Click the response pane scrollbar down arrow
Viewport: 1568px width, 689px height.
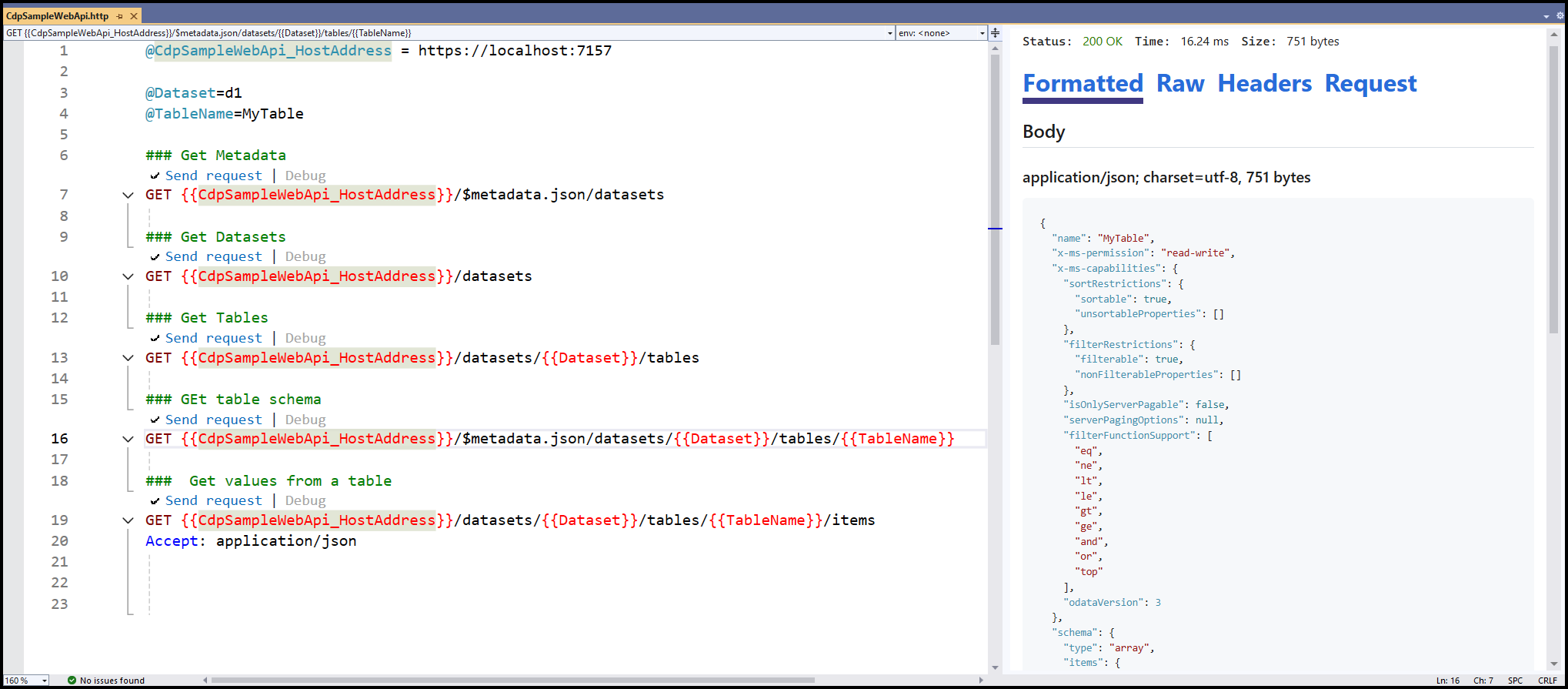click(x=1553, y=664)
